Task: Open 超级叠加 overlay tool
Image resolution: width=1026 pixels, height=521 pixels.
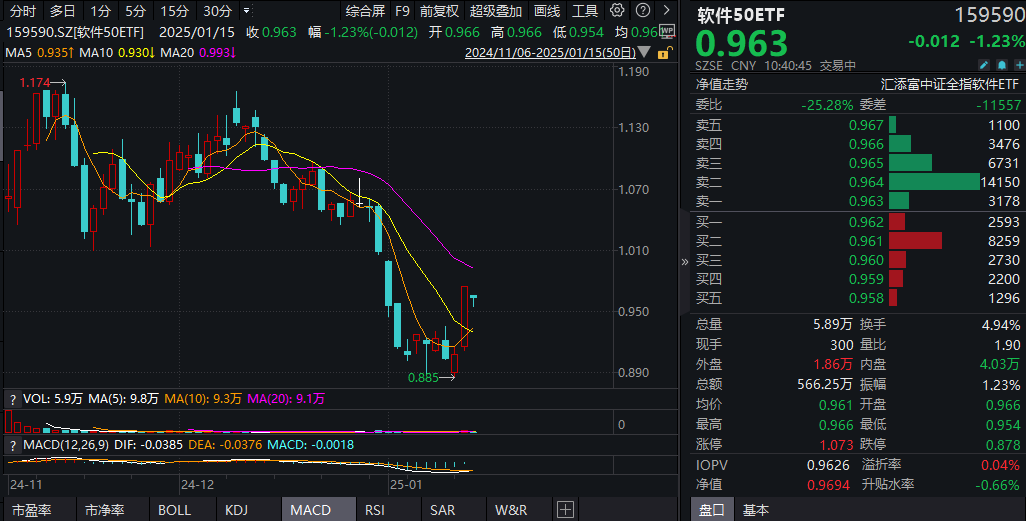Action: point(496,11)
